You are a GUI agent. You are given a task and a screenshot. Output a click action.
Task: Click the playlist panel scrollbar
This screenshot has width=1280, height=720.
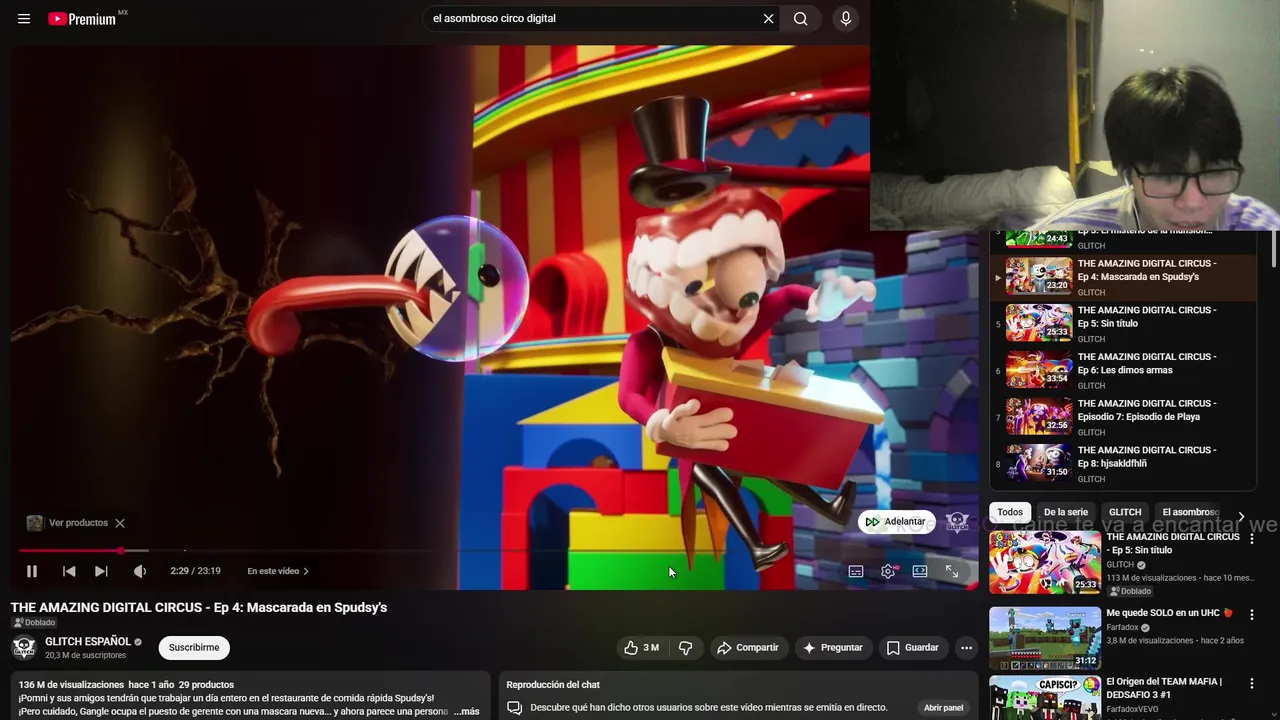pyautogui.click(x=1273, y=250)
